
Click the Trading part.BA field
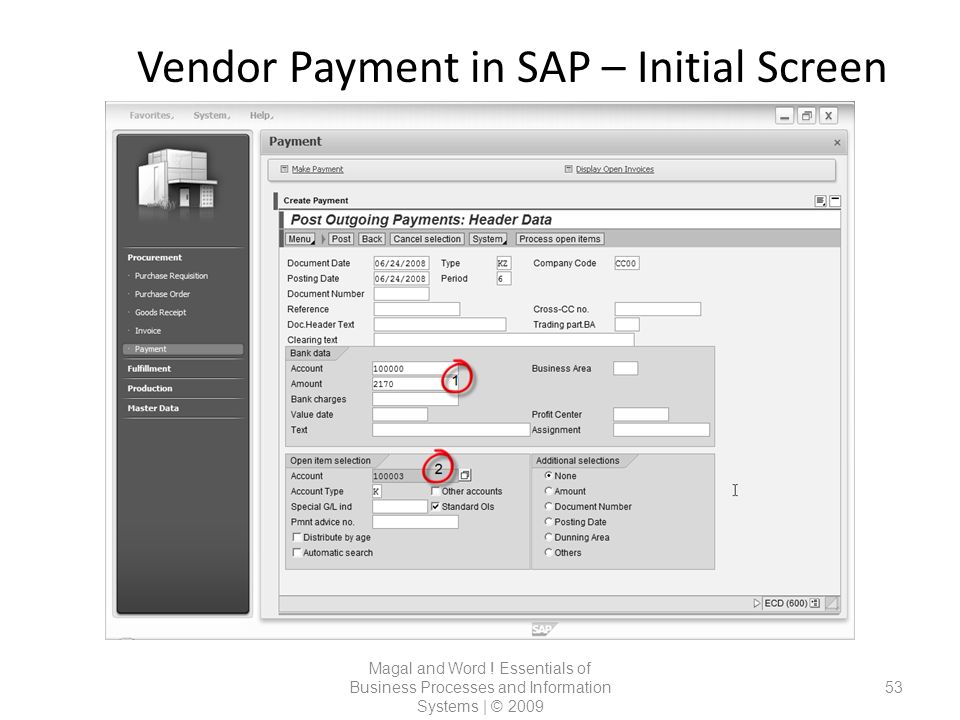(x=627, y=324)
